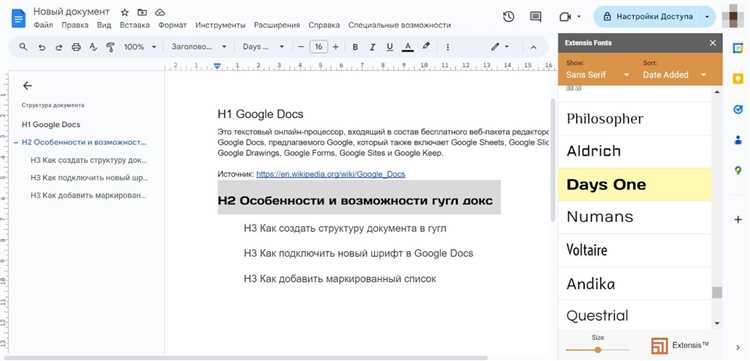This screenshot has height=361, width=750.
Task: Open the Contacts side panel icon
Action: click(738, 140)
